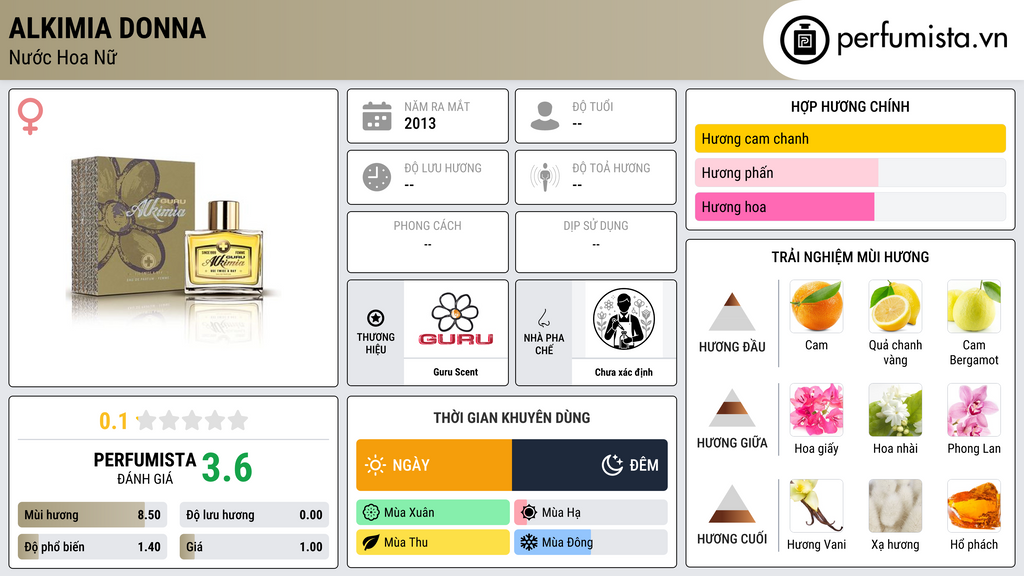The image size is (1024, 576).
Task: Click the Cam orange note image
Action: [x=816, y=306]
